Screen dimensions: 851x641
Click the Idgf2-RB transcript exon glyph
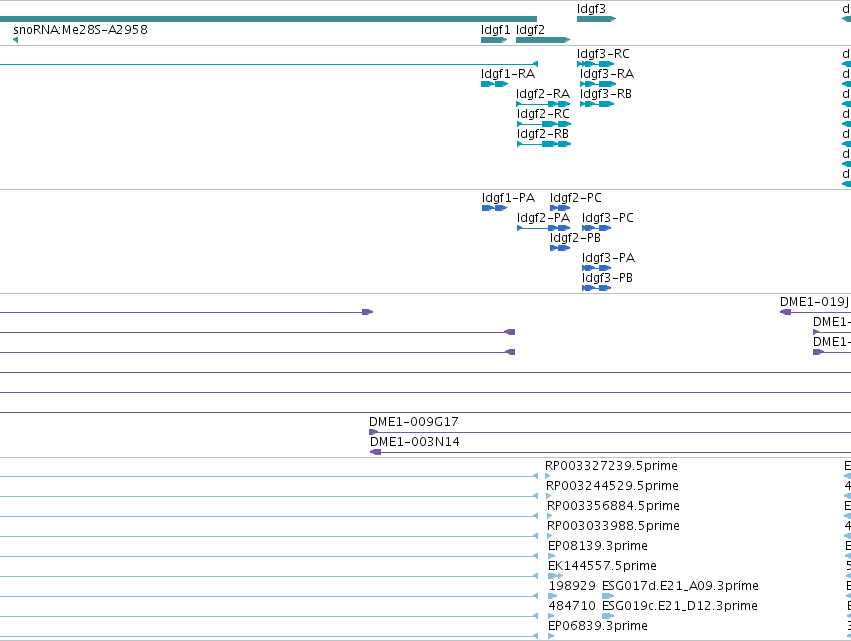pos(544,144)
